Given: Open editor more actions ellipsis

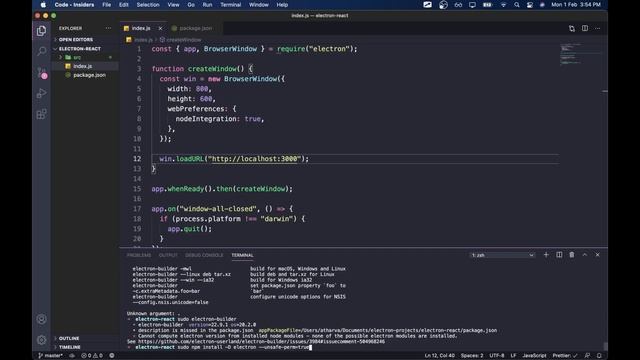Looking at the screenshot, I should pyautogui.click(x=598, y=28).
